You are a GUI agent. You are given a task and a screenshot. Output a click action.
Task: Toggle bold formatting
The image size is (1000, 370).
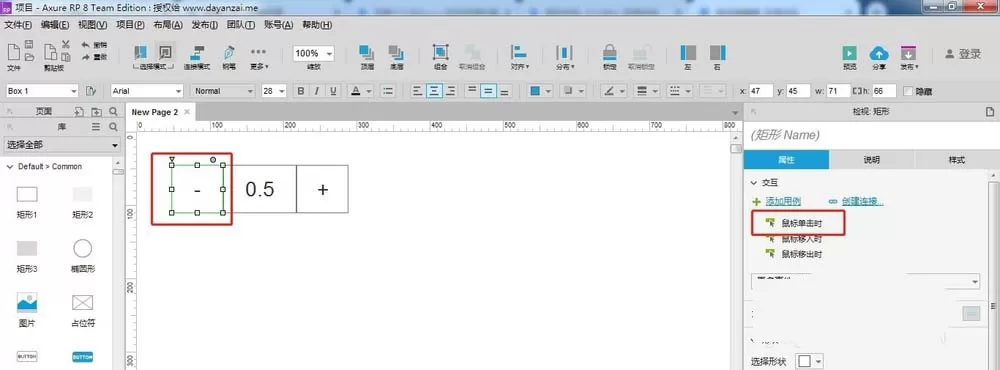click(x=301, y=91)
